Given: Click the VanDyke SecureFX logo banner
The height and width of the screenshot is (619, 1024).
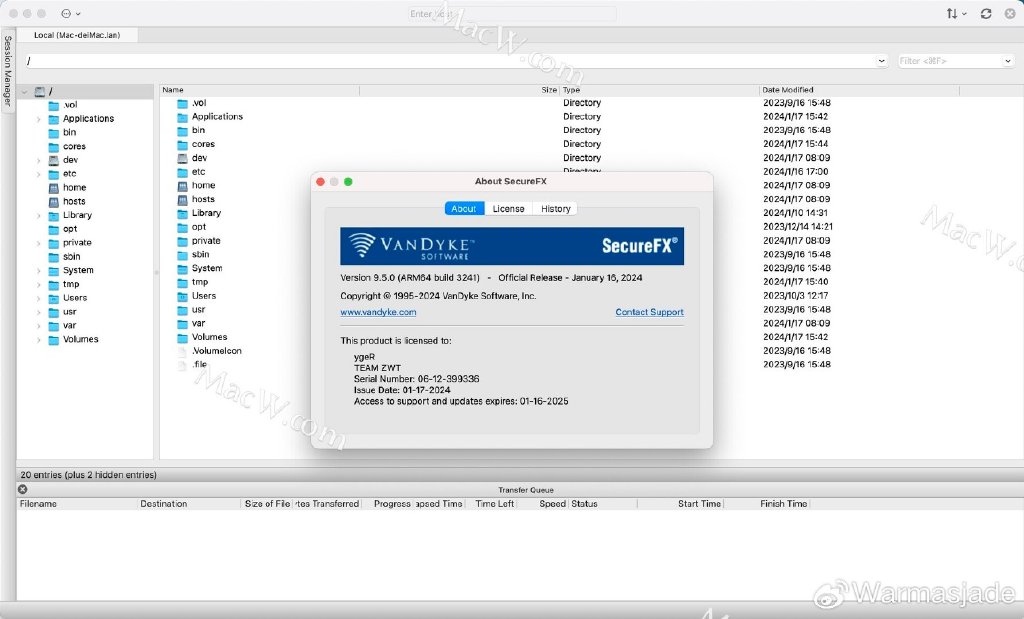Looking at the screenshot, I should (512, 246).
